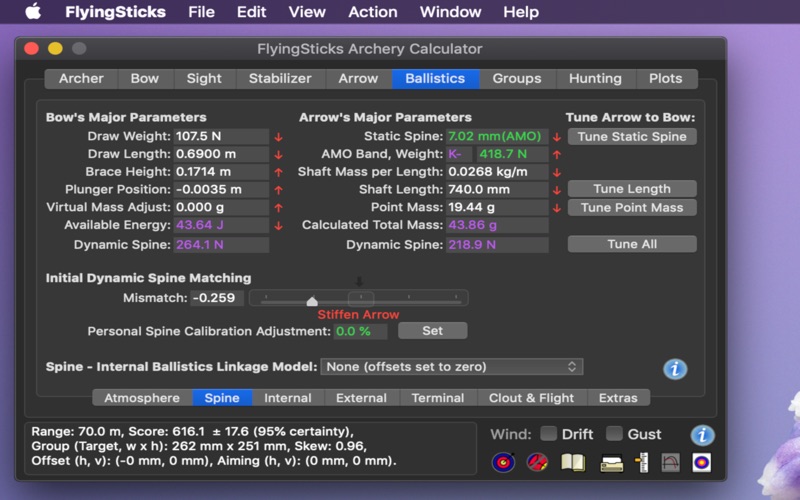The width and height of the screenshot is (800, 500).
Task: Switch to the Plots tab
Action: (x=665, y=79)
